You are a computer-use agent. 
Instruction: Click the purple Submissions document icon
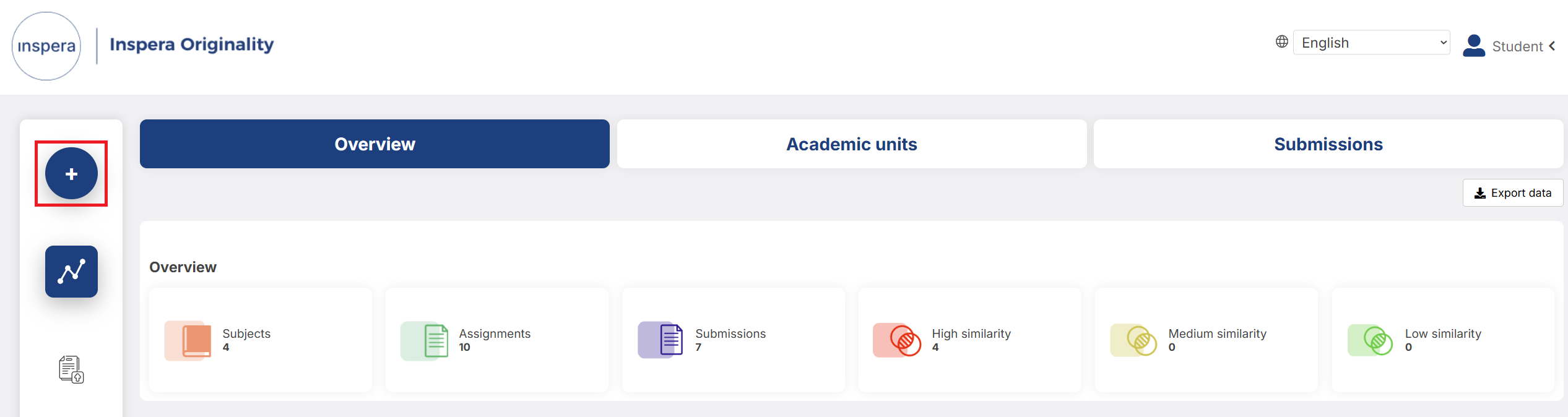pos(661,340)
